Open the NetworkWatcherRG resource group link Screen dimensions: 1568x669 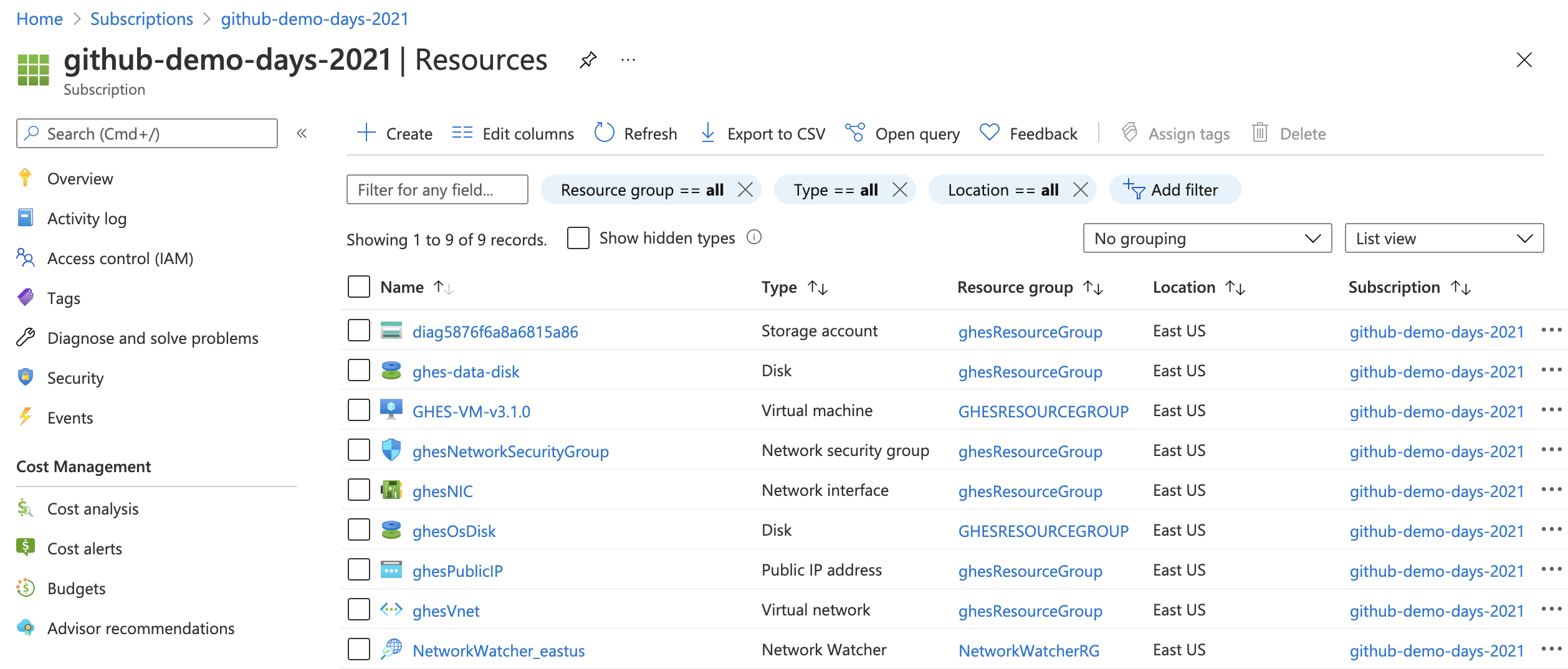tap(1029, 650)
